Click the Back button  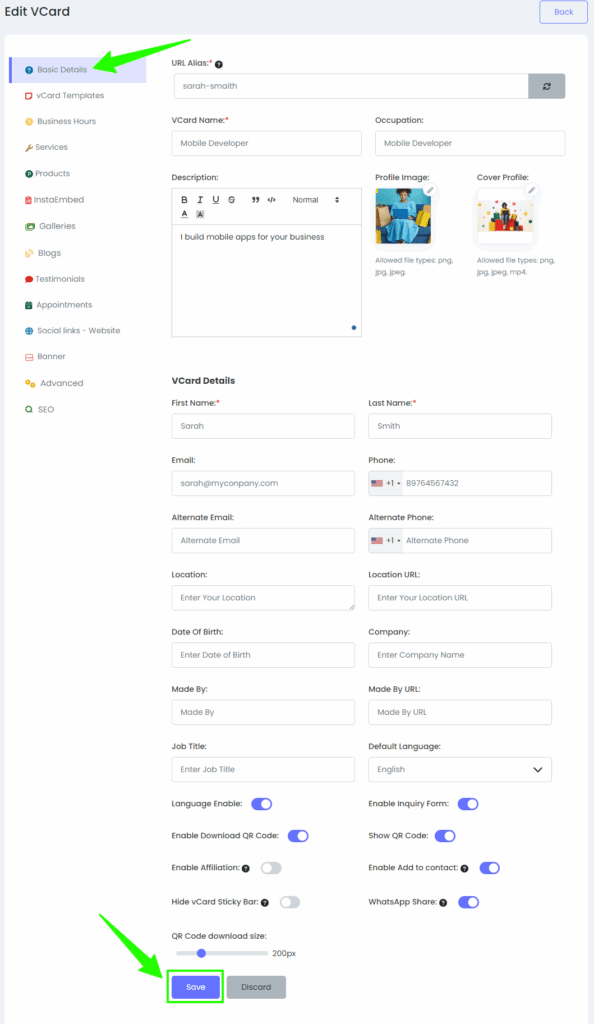[x=563, y=12]
